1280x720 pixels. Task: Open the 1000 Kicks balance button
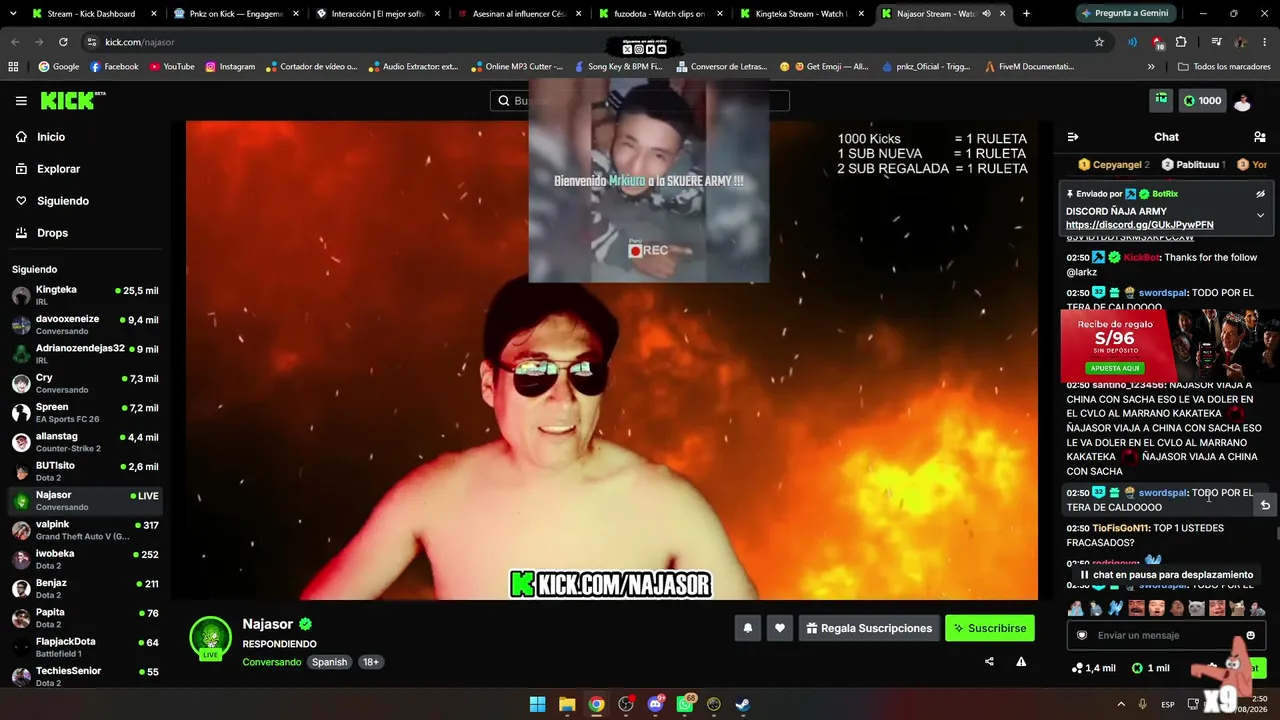[1202, 101]
